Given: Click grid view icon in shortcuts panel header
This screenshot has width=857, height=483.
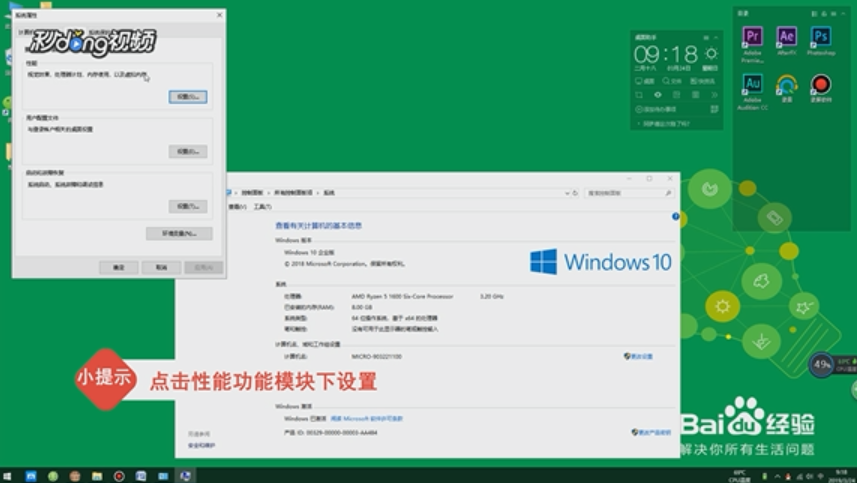Looking at the screenshot, I should [814, 14].
